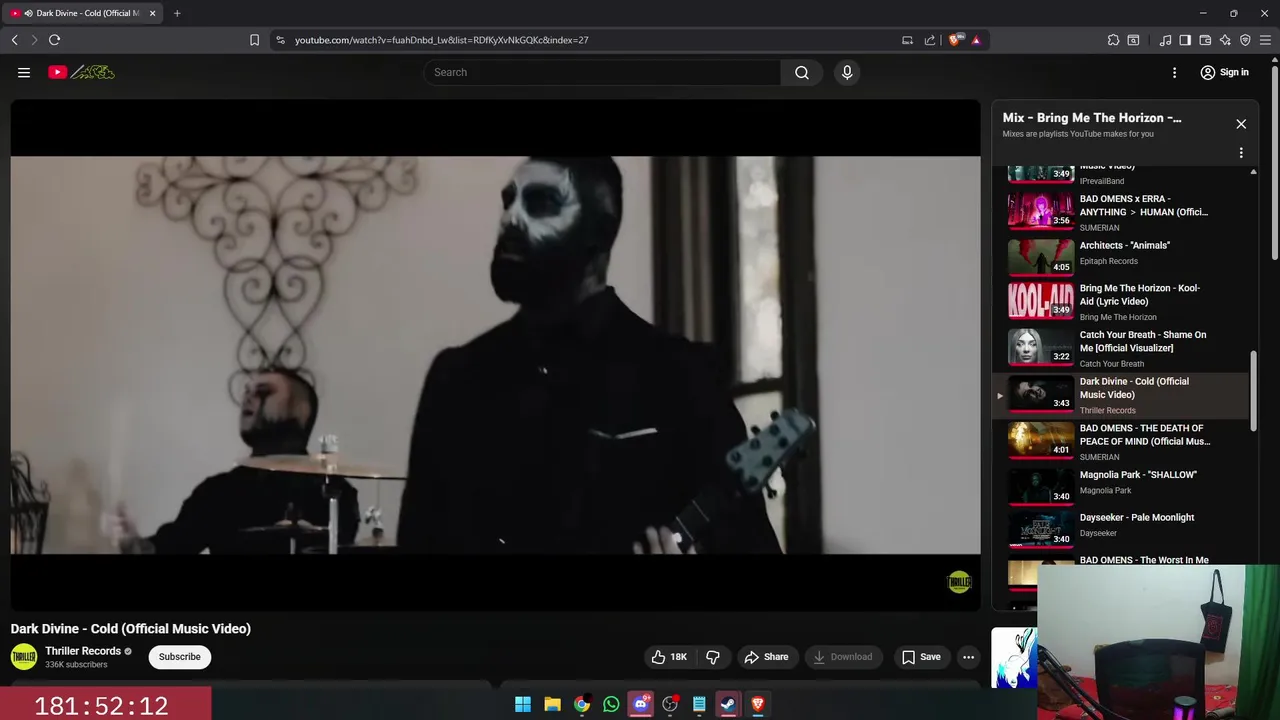The image size is (1280, 720).
Task: Open WhatsApp from taskbar
Action: click(x=611, y=705)
